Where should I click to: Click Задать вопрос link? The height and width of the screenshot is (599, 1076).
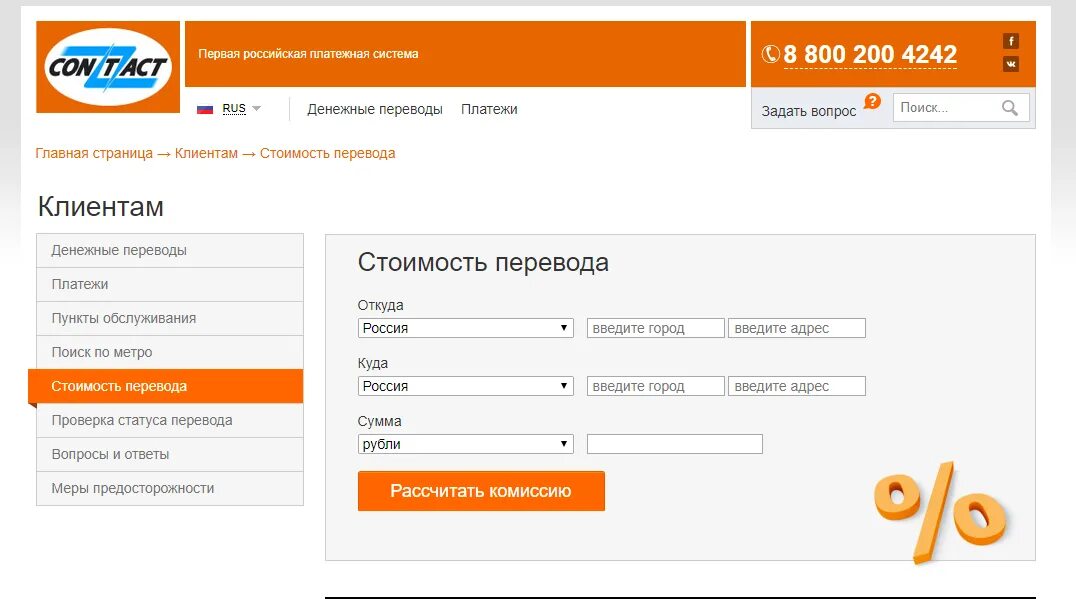809,111
